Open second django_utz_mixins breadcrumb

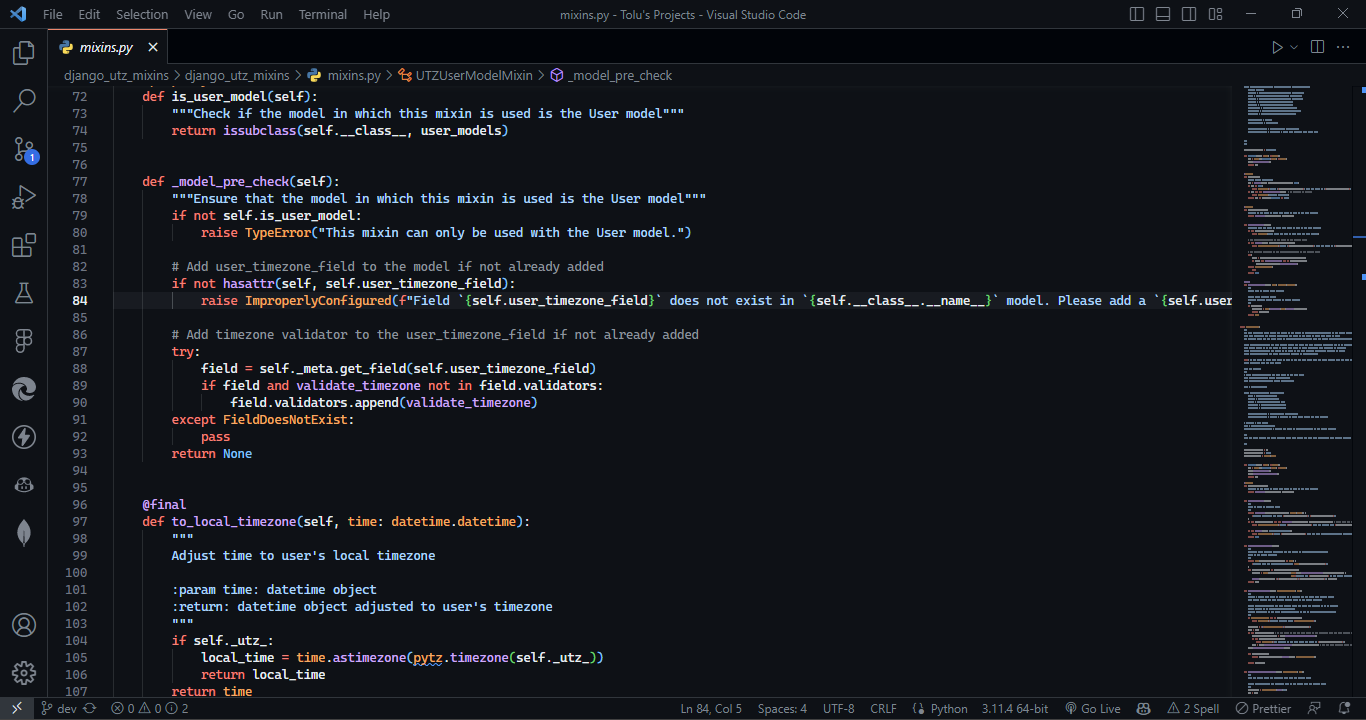pos(237,75)
